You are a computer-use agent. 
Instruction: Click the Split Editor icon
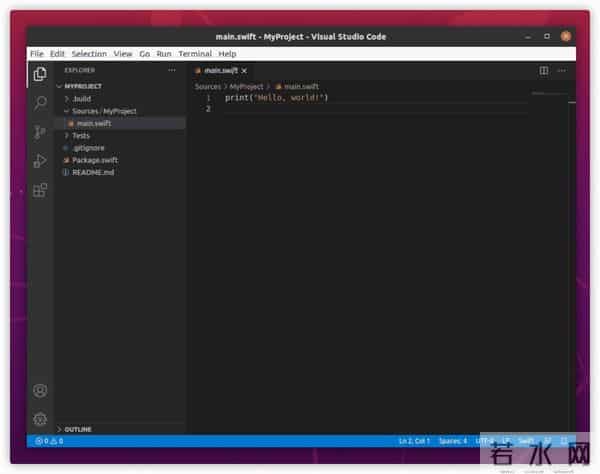point(544,71)
